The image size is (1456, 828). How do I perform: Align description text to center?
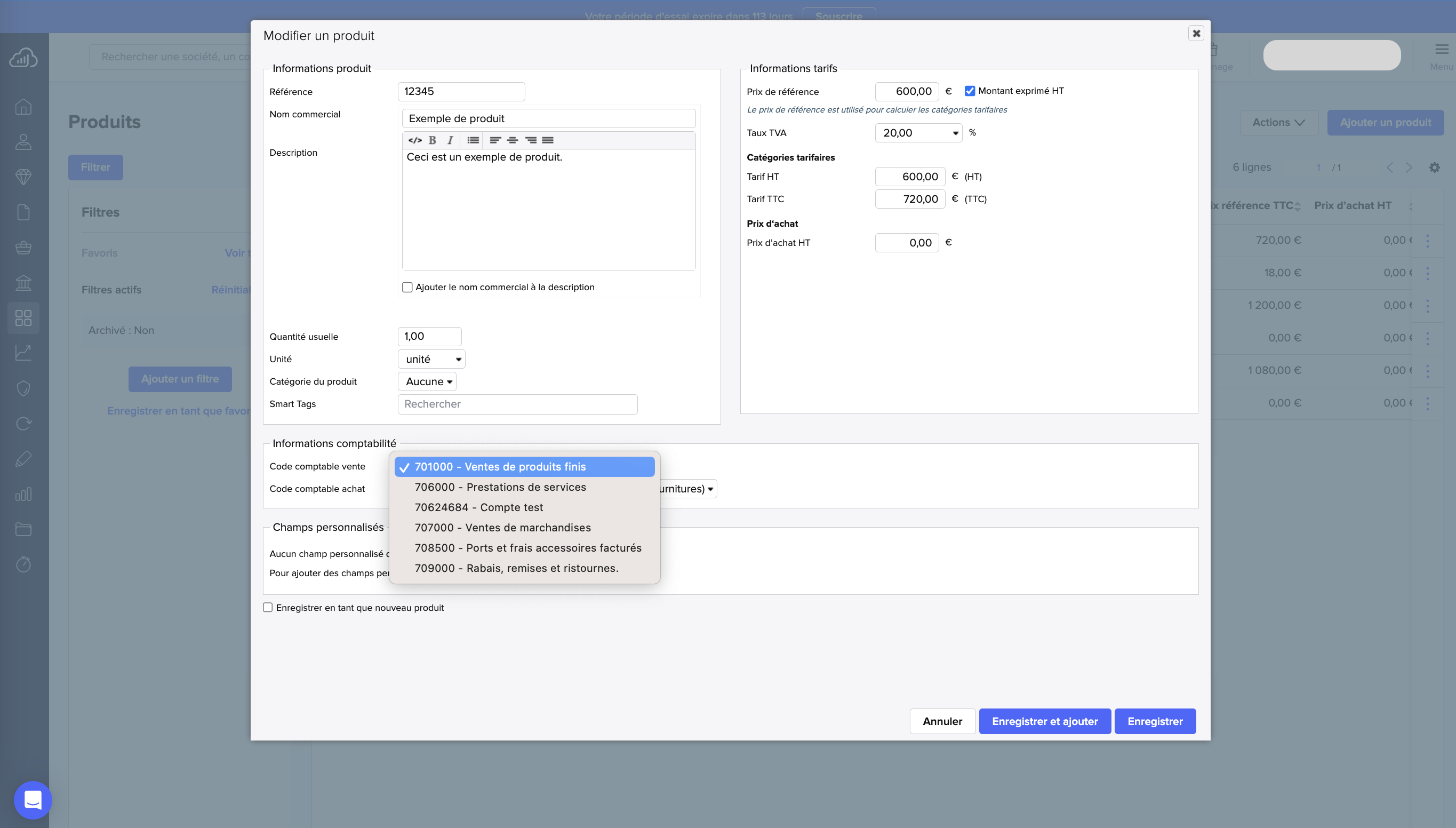[x=513, y=140]
